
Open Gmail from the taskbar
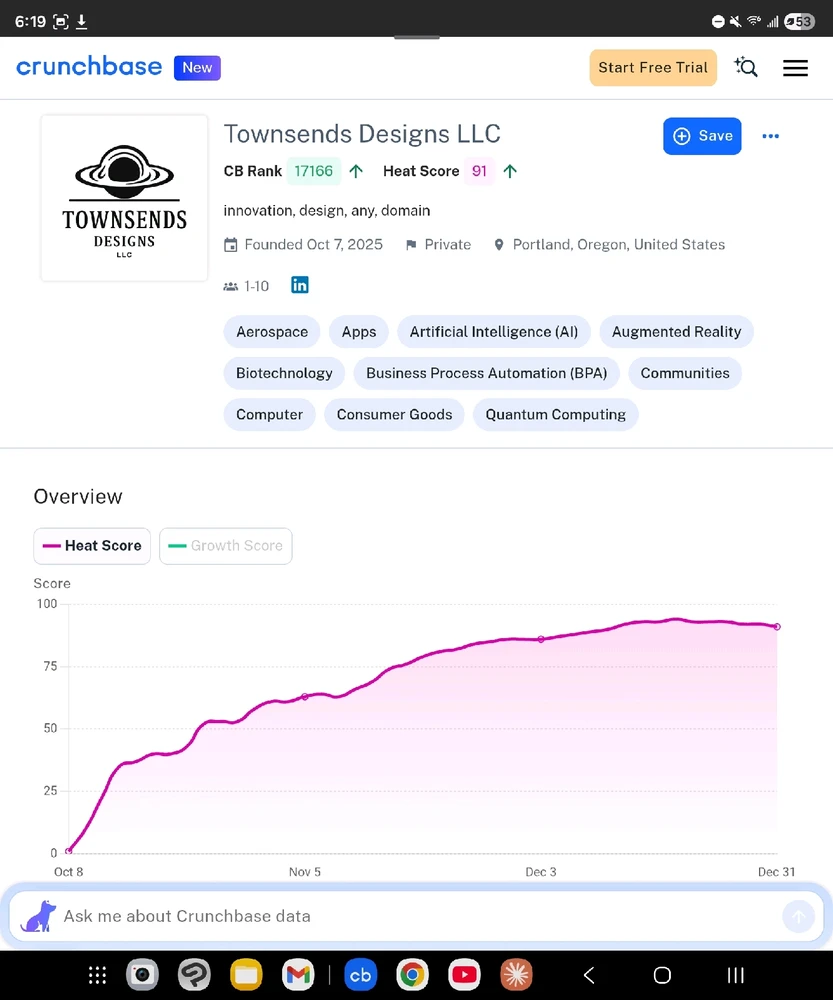[x=297, y=974]
